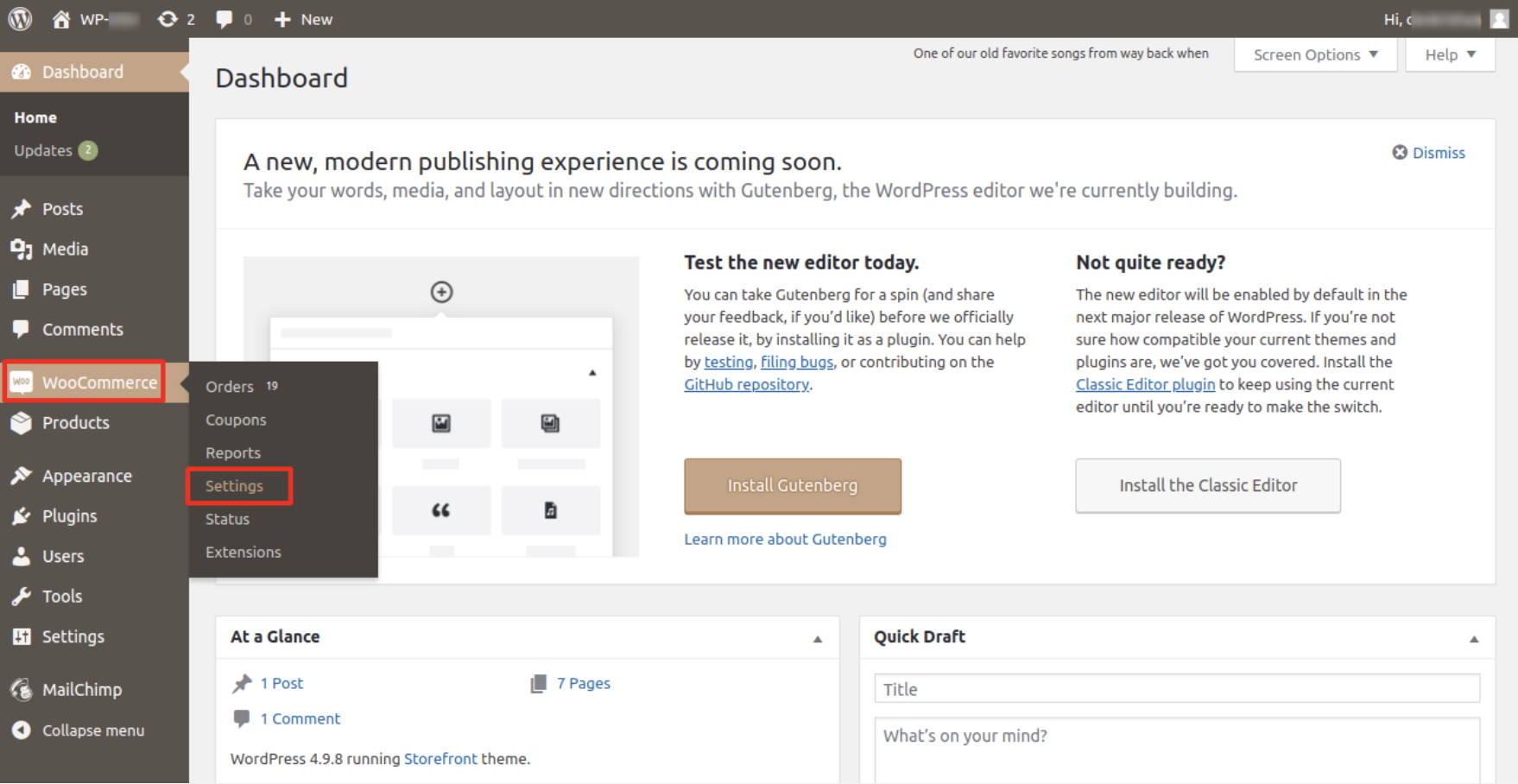Click the updates refresh icon in admin bar

point(168,19)
